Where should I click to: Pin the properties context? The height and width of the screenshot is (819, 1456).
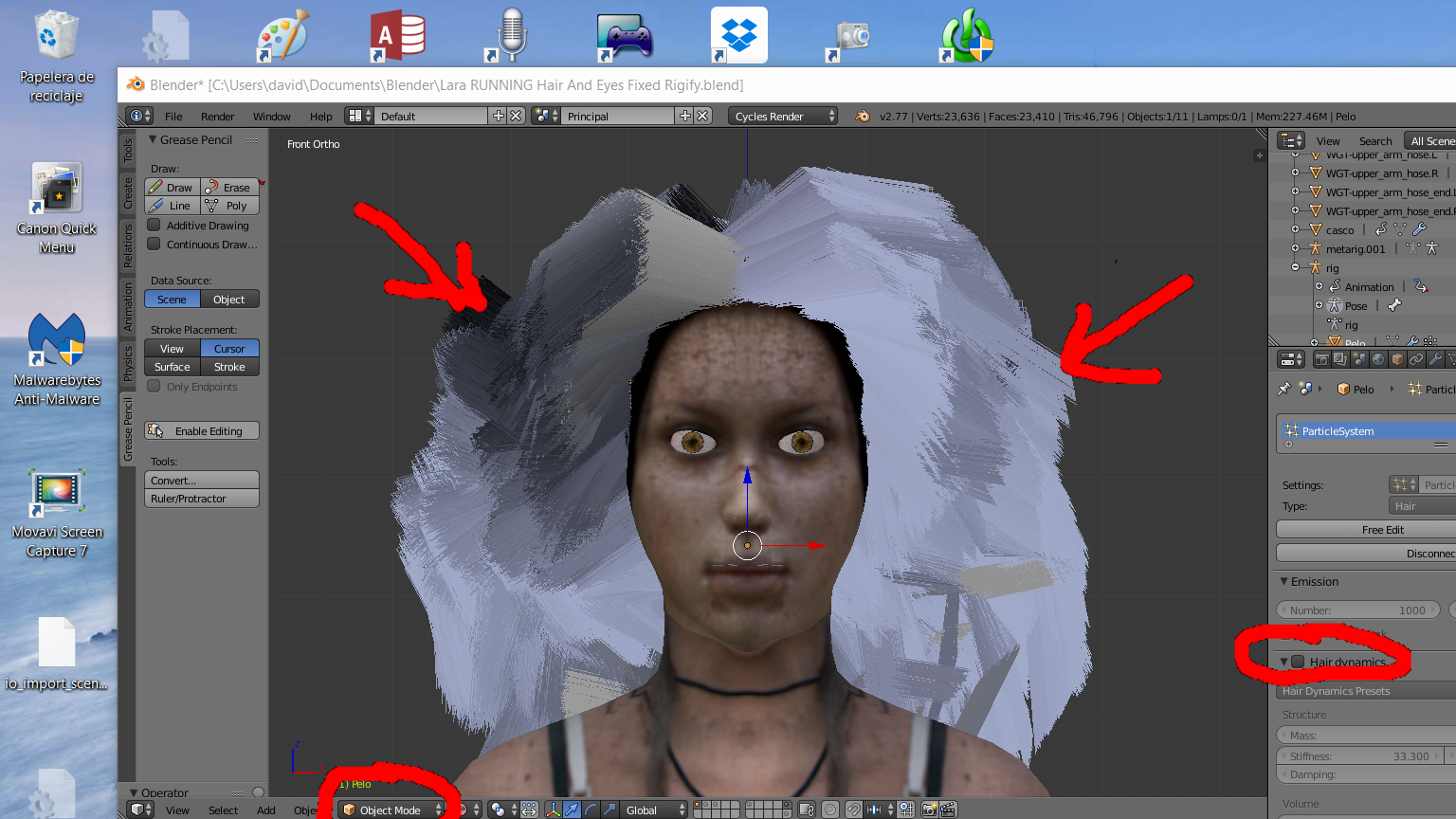coord(1284,389)
